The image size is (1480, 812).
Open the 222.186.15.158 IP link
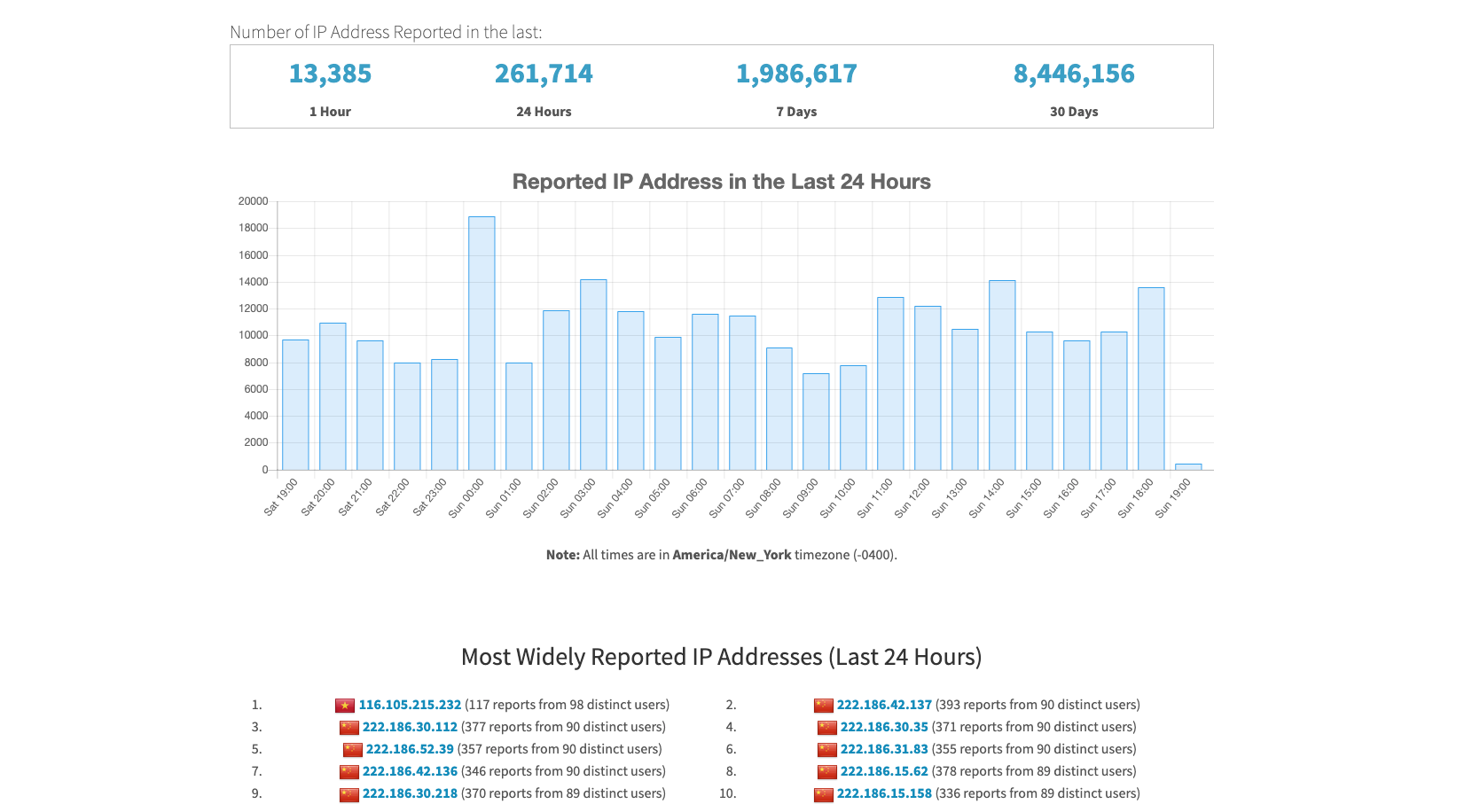click(883, 793)
